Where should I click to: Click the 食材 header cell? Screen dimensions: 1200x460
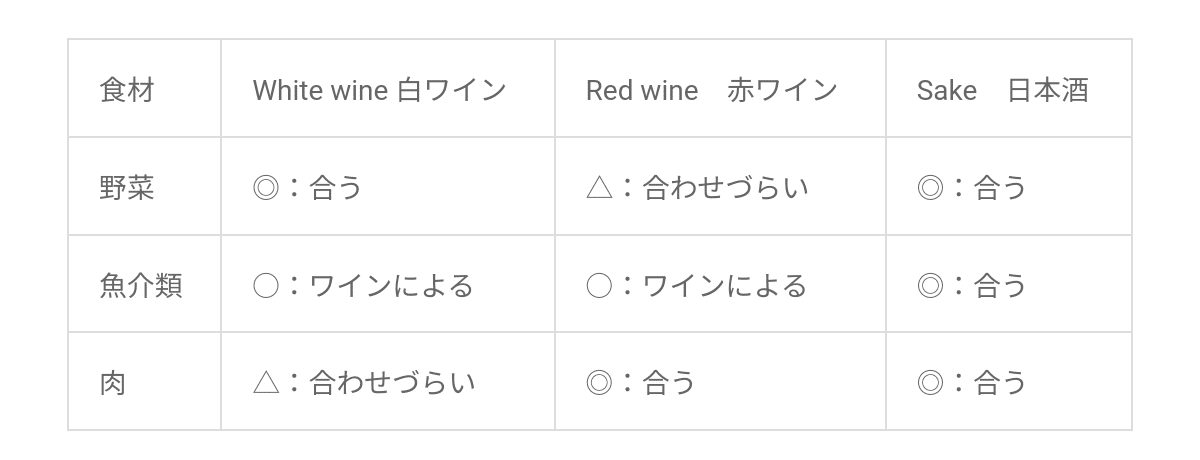127,90
